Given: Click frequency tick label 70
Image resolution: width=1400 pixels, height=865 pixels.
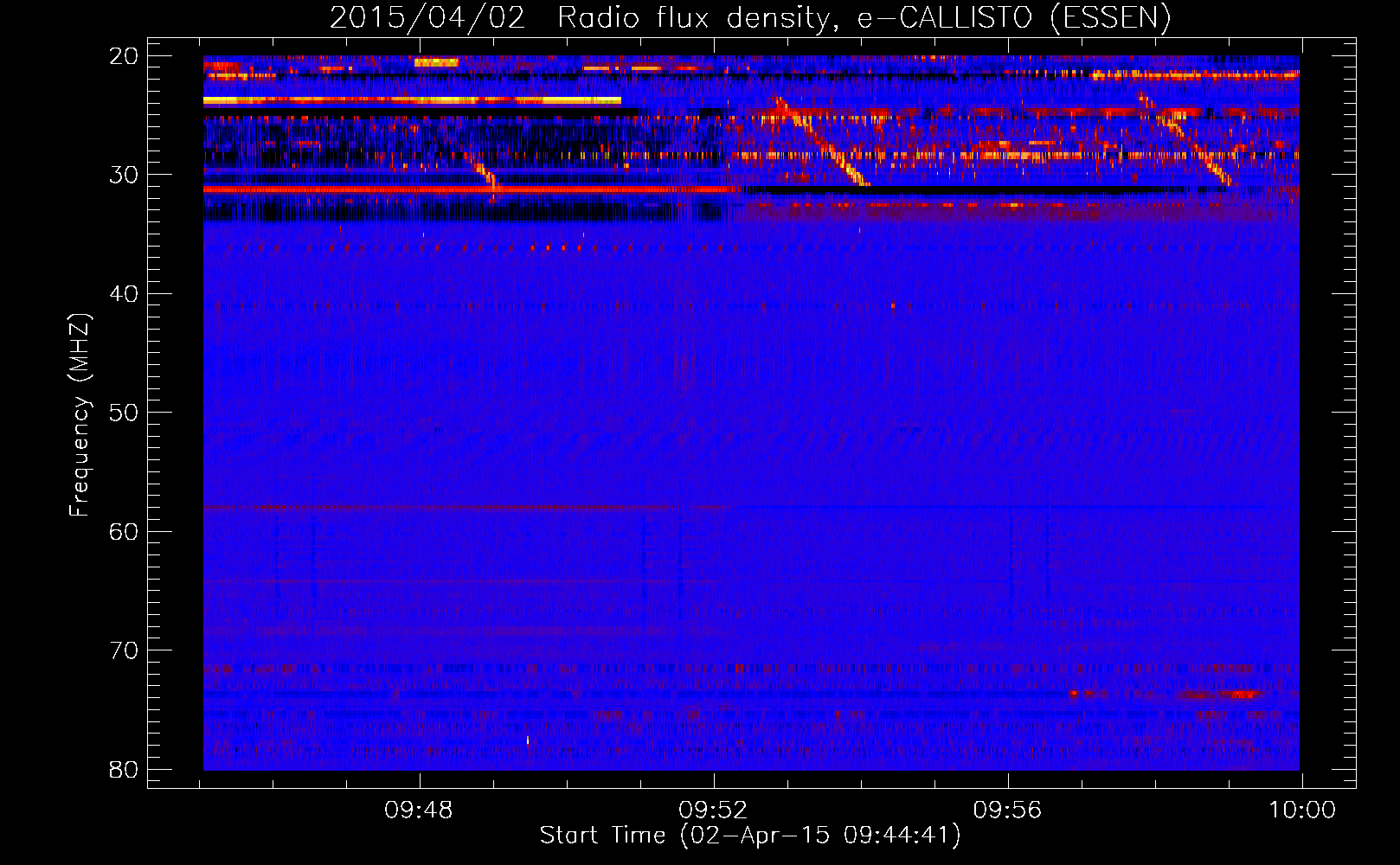Looking at the screenshot, I should 124,650.
